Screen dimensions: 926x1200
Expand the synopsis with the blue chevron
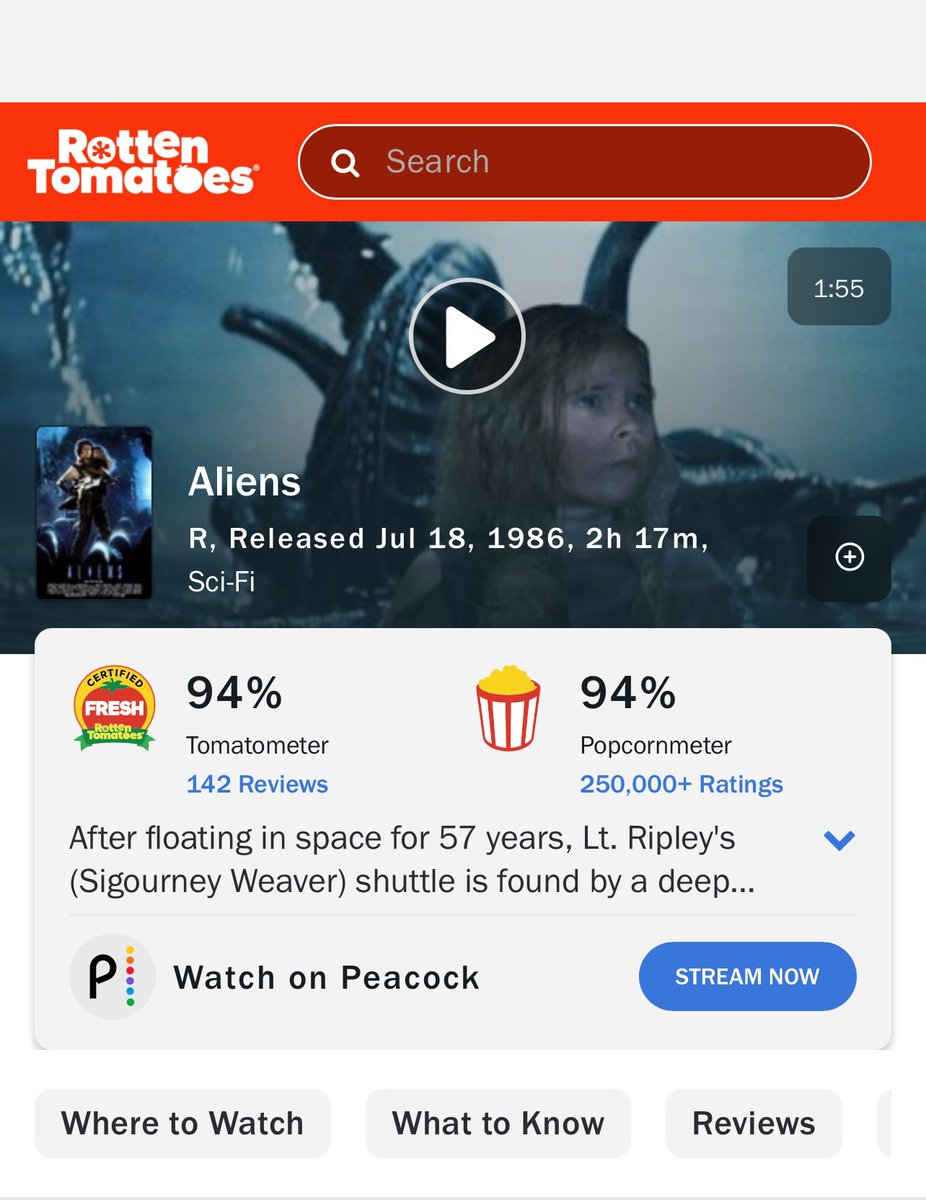839,840
